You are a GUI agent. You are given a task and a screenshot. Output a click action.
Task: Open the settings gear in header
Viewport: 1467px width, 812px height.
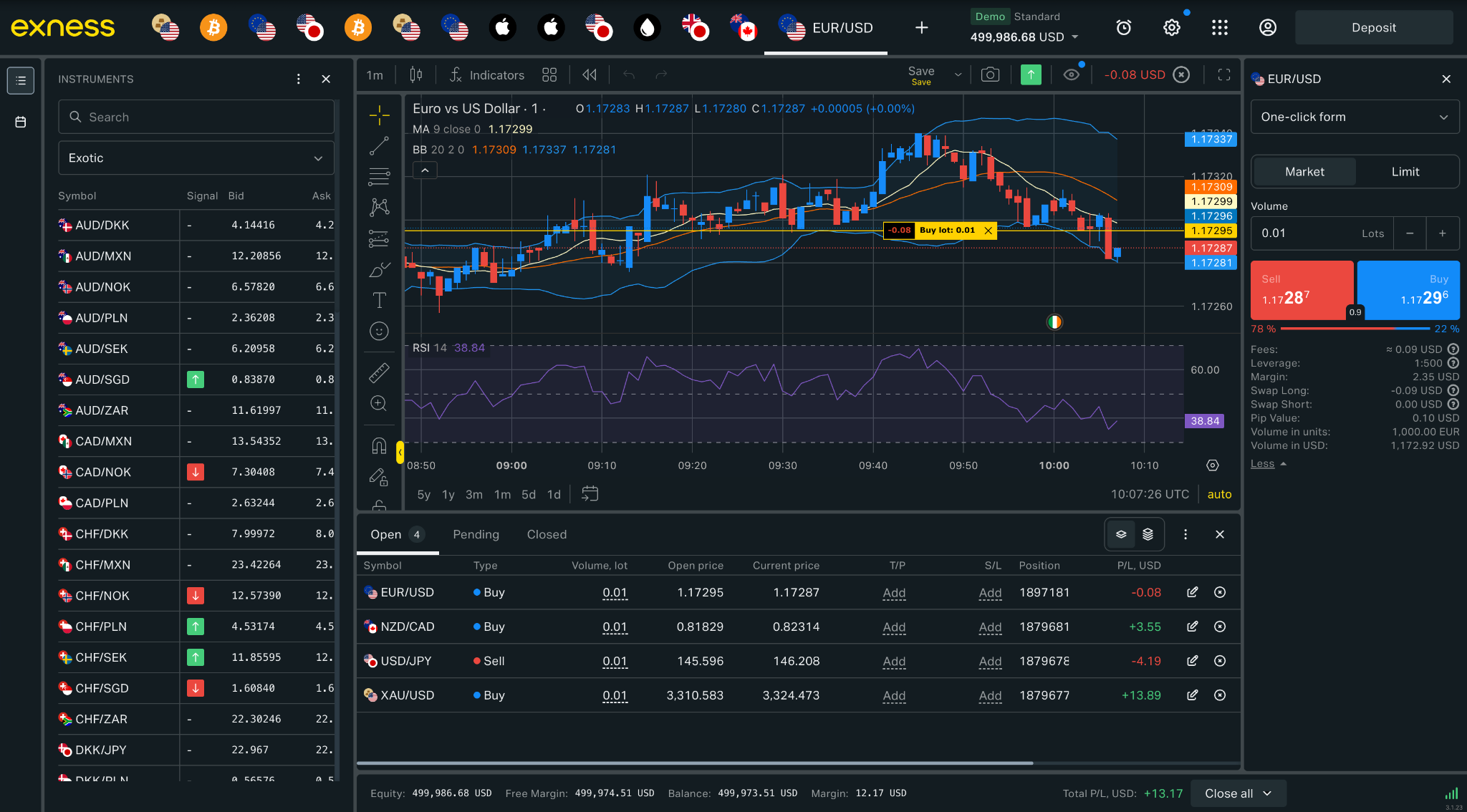1172,27
